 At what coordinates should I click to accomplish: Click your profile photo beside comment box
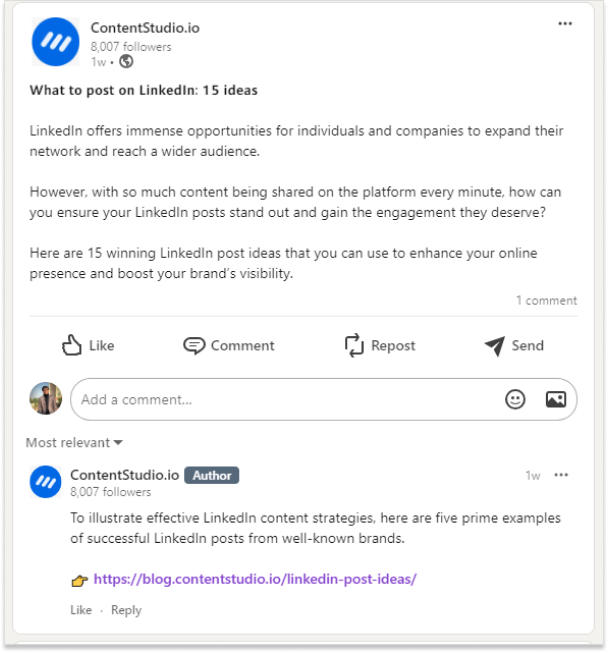point(46,399)
